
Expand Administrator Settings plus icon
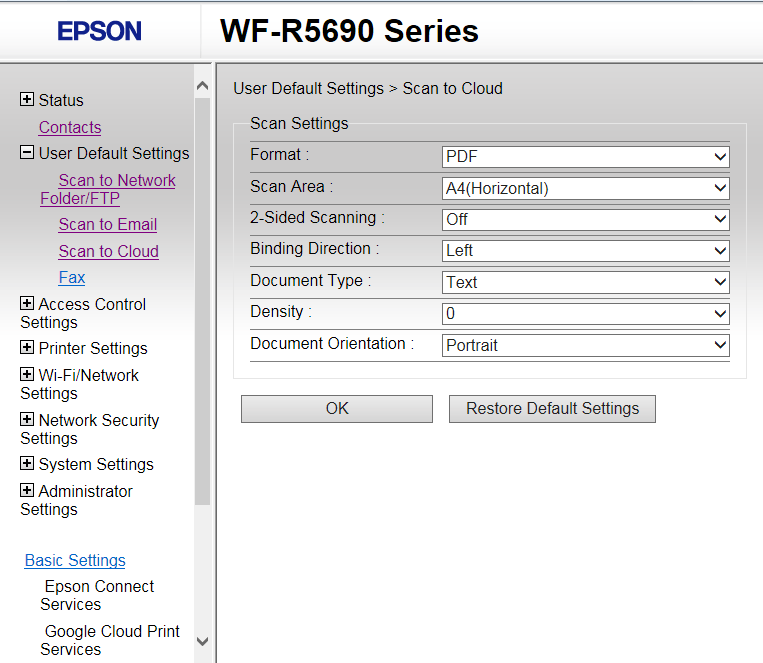tap(27, 490)
